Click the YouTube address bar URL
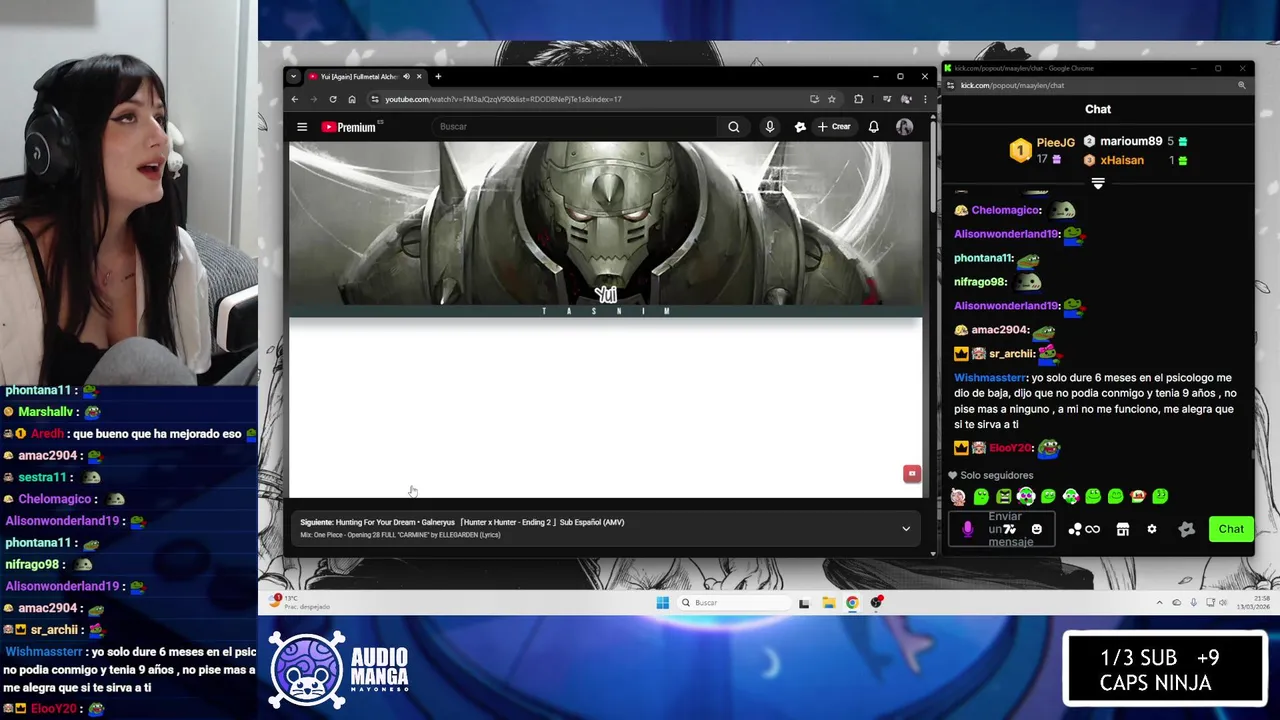This screenshot has height=720, width=1280. (503, 99)
